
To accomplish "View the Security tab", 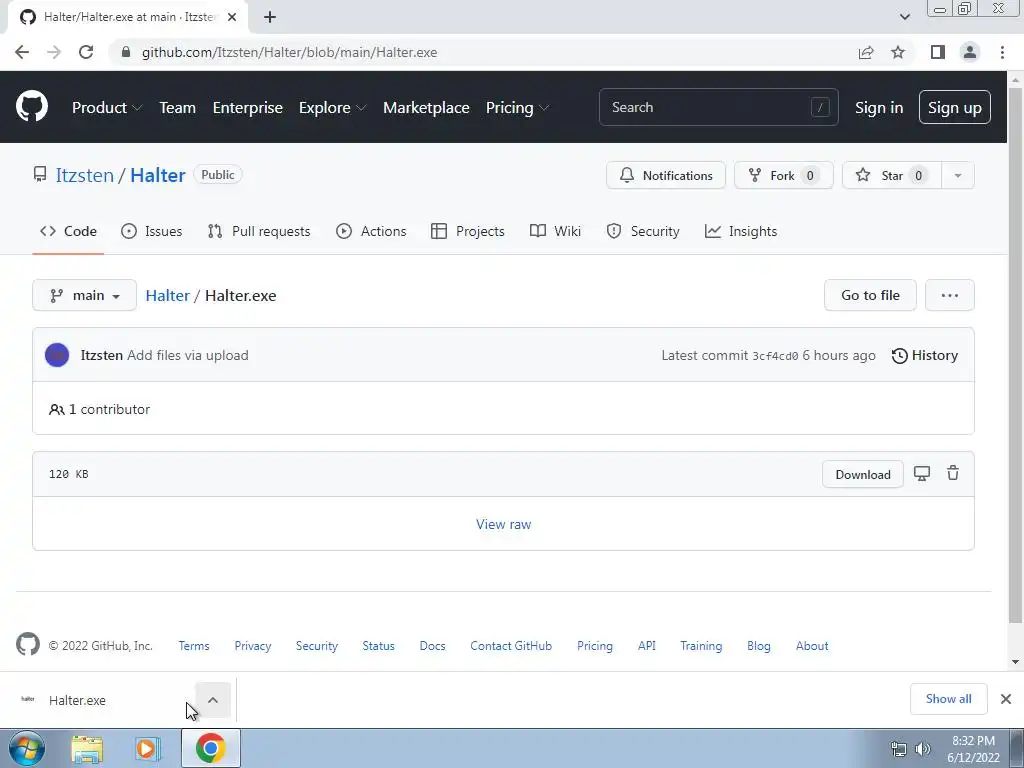I will point(643,231).
